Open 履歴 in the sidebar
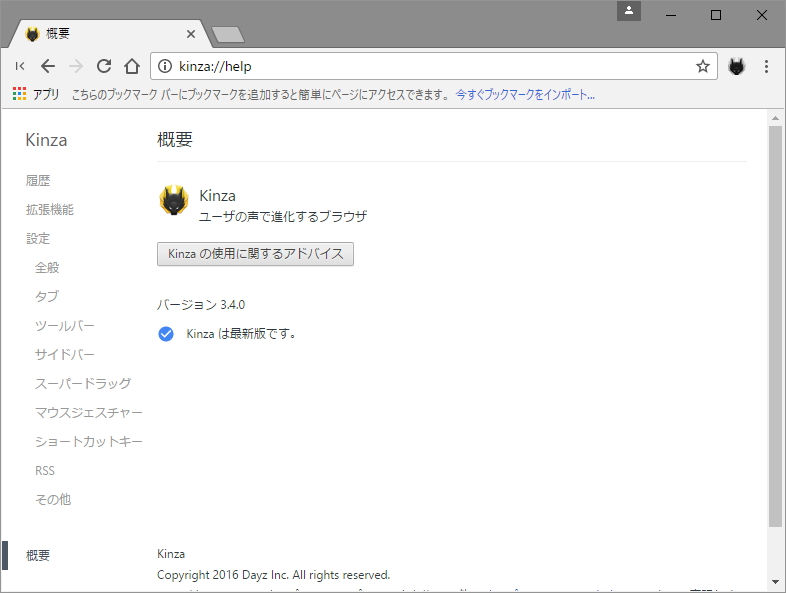Screen dimensions: 786x593 [x=38, y=180]
